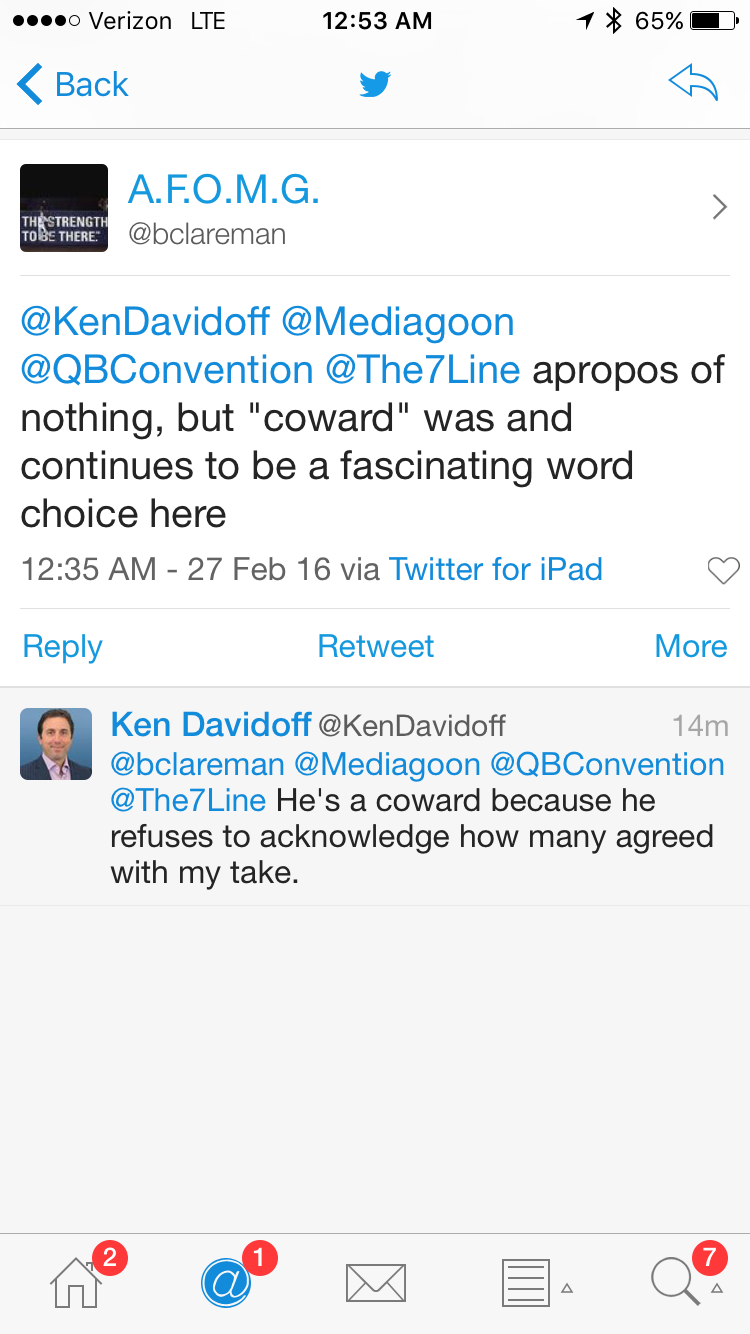750x1334 pixels.
Task: Go back using the Back button
Action: (73, 84)
